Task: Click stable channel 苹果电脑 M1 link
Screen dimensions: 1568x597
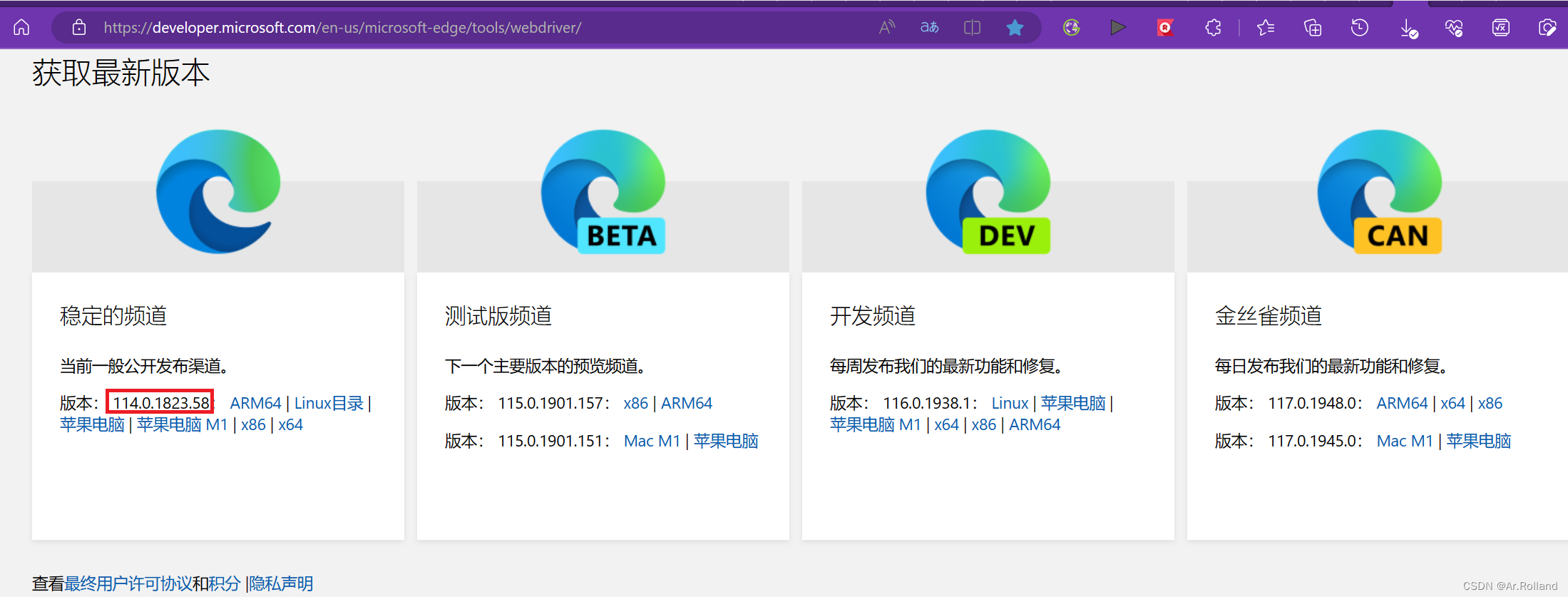Action: (182, 424)
